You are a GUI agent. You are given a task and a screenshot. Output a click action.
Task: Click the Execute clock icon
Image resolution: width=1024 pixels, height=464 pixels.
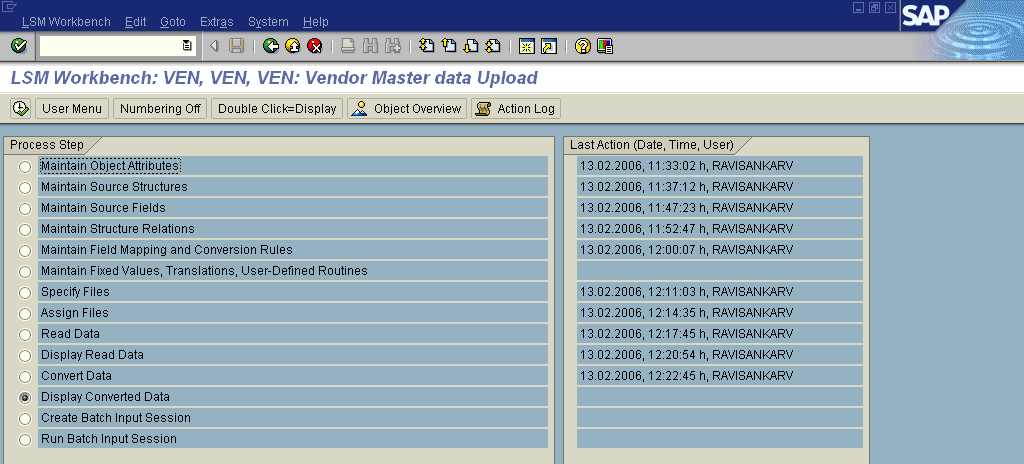(20, 108)
